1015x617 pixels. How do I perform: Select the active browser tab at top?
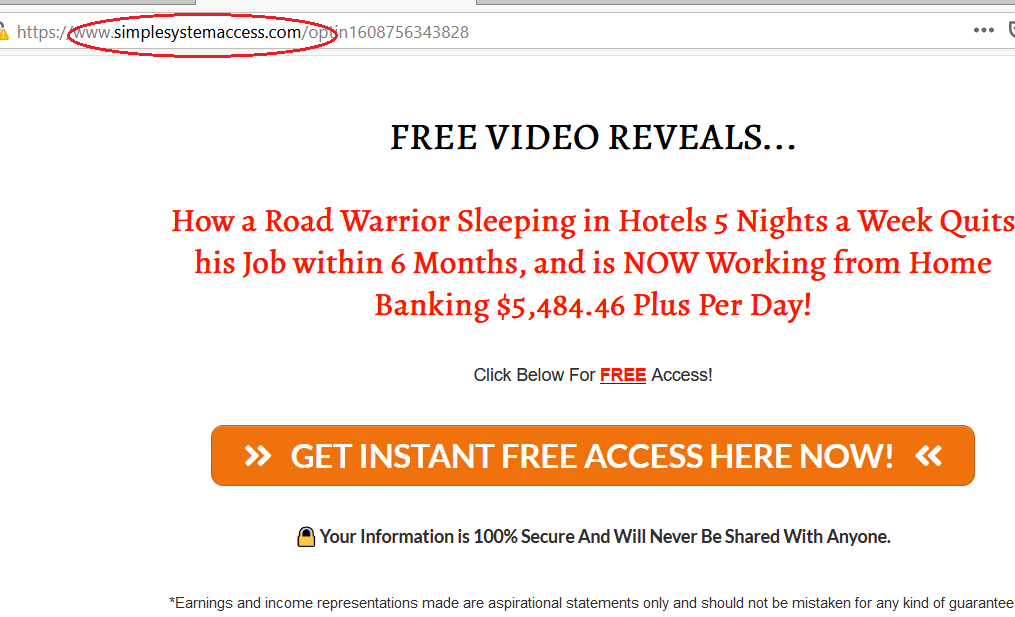335,3
